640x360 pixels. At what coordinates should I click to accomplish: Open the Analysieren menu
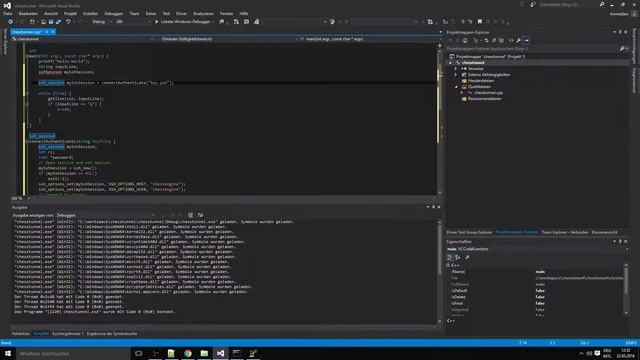[x=203, y=13]
